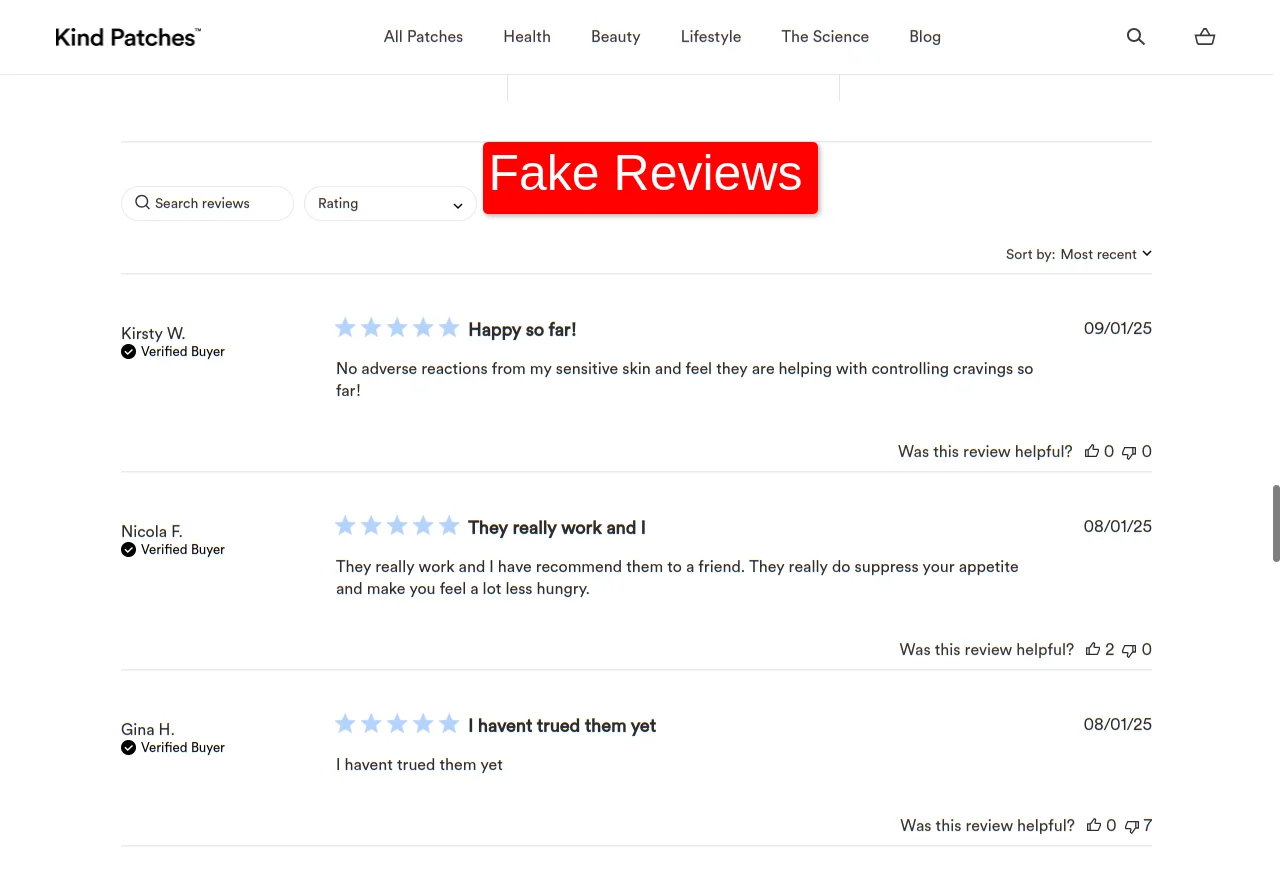Expand the Rating filter dropdown
This screenshot has width=1280, height=878.
[x=390, y=204]
